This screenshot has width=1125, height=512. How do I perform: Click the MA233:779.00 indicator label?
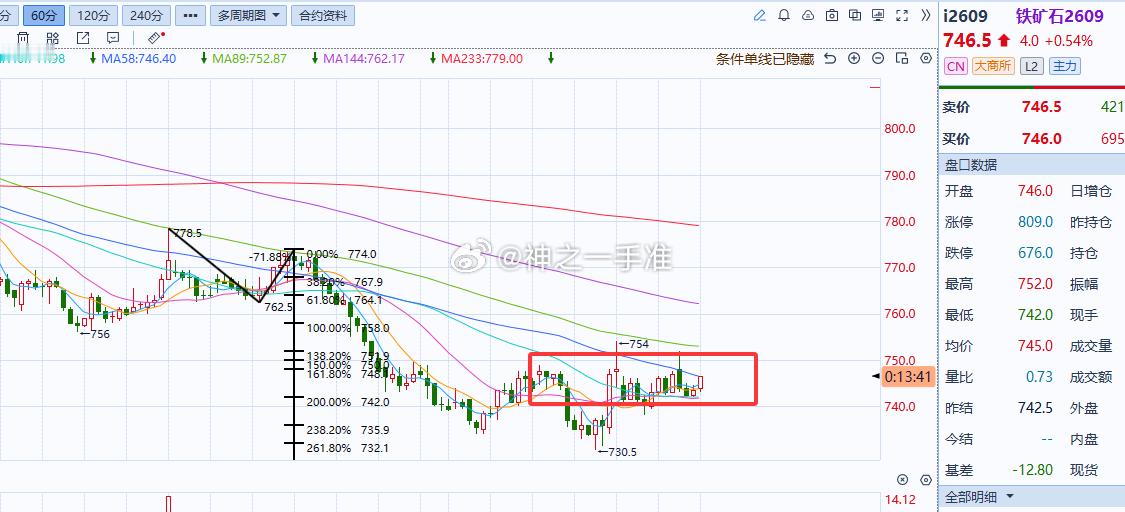tap(482, 59)
